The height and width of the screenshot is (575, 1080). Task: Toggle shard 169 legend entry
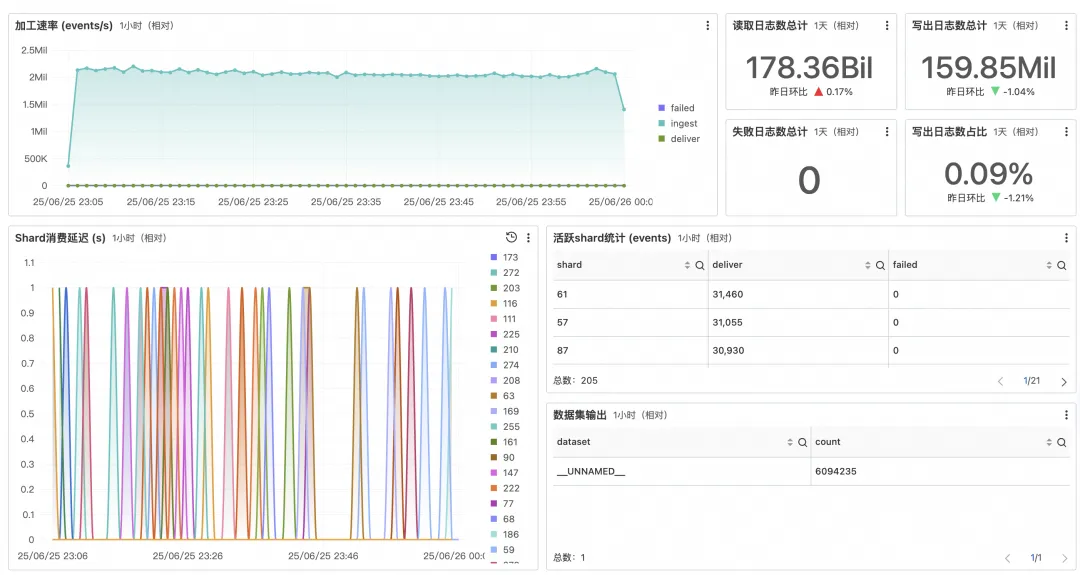coord(505,411)
